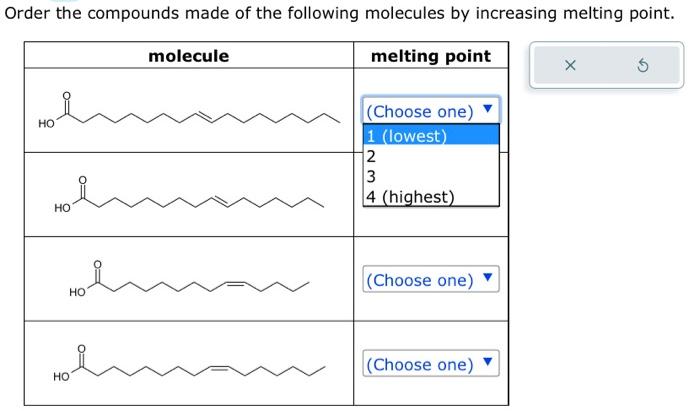700x411 pixels.
Task: Choose option 3 in the dropdown list
Action: (x=431, y=176)
